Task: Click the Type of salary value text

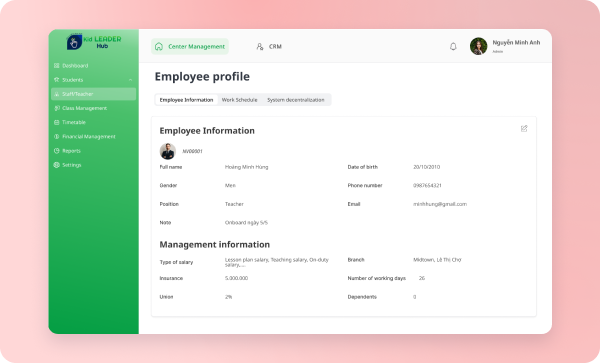Action: [277, 262]
